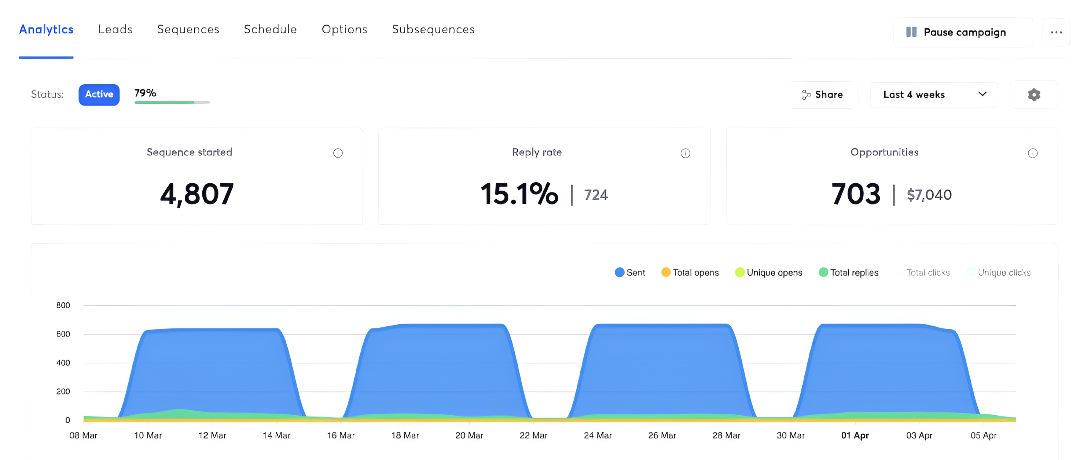Click the Sequence started info icon
Image resolution: width=1080 pixels, height=460 pixels.
(337, 153)
